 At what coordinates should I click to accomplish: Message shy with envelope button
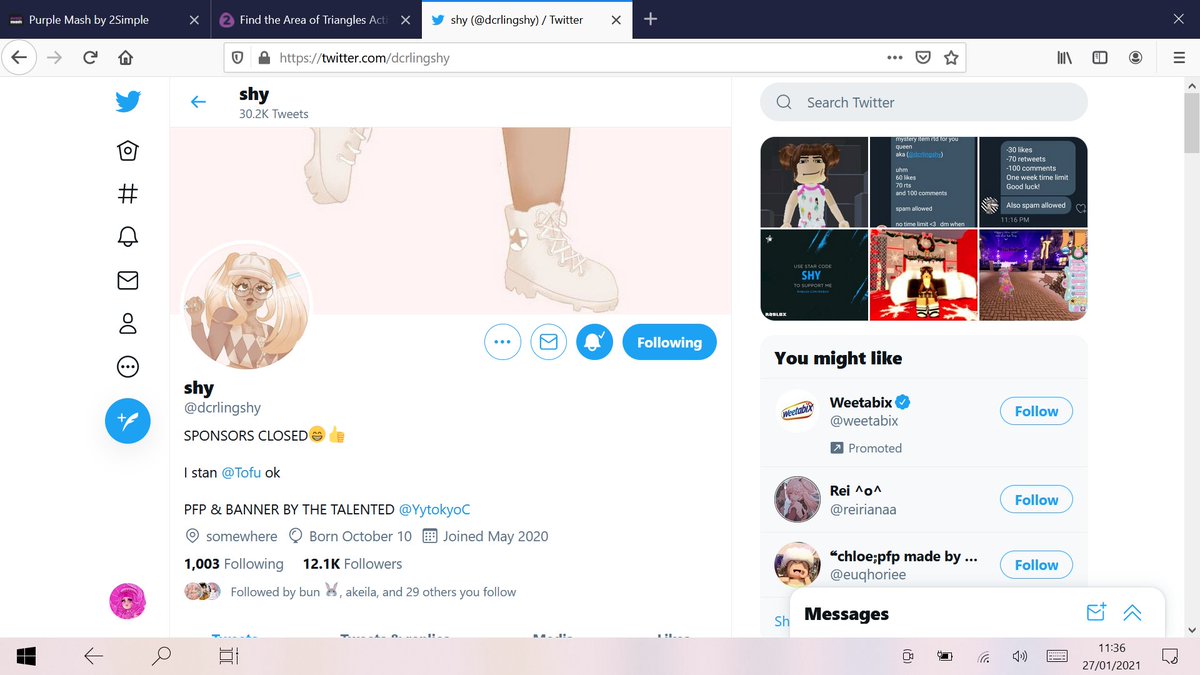pos(548,342)
